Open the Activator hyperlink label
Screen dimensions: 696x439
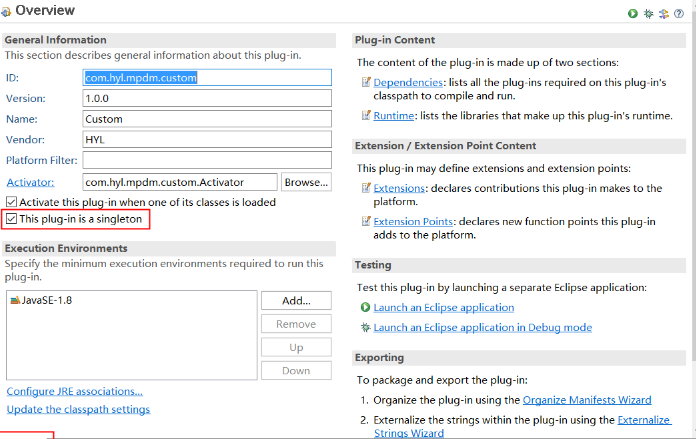pos(30,182)
